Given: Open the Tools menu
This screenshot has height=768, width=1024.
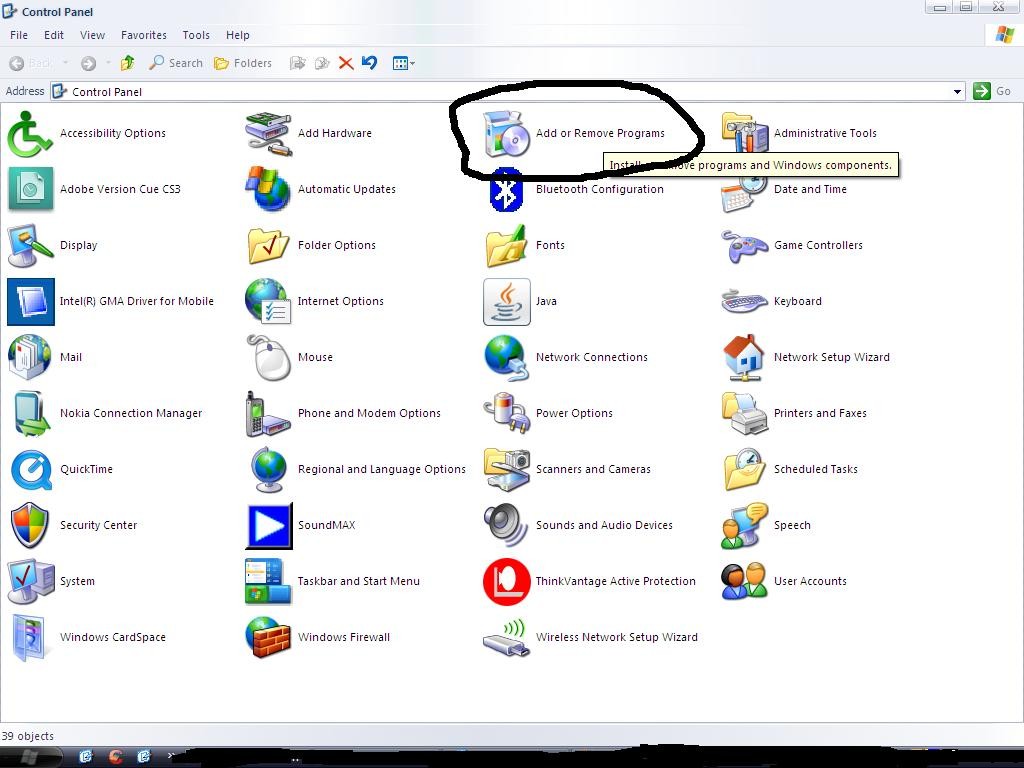Looking at the screenshot, I should tap(196, 35).
